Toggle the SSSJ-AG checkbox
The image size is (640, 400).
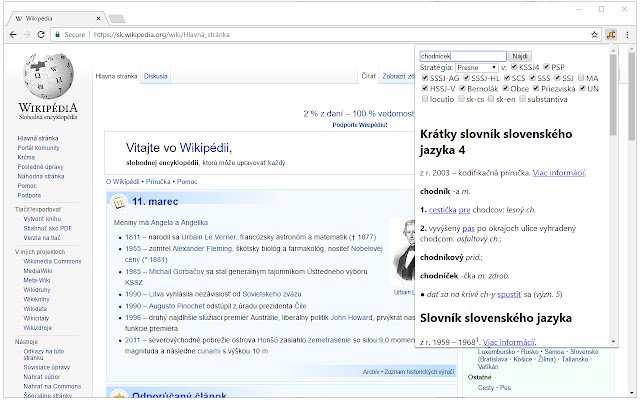[x=425, y=78]
